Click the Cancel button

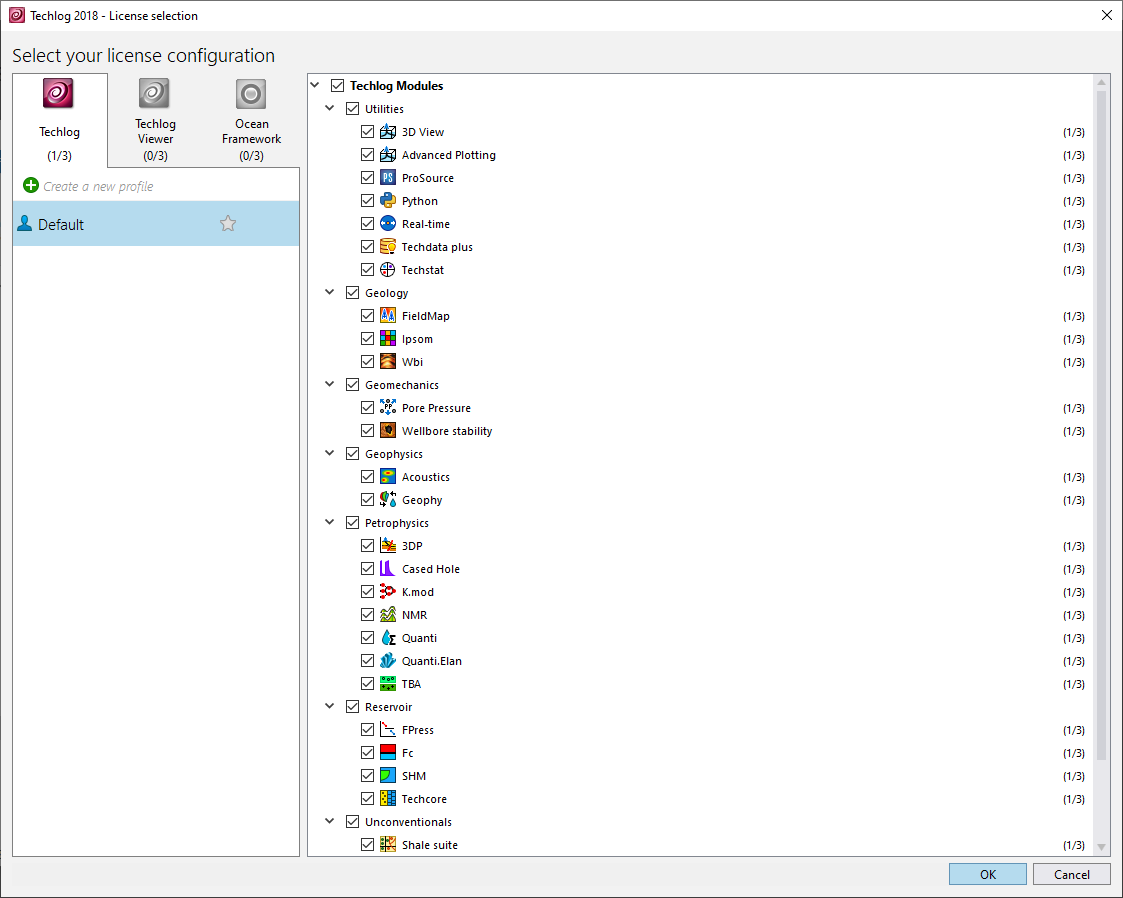click(x=1071, y=874)
